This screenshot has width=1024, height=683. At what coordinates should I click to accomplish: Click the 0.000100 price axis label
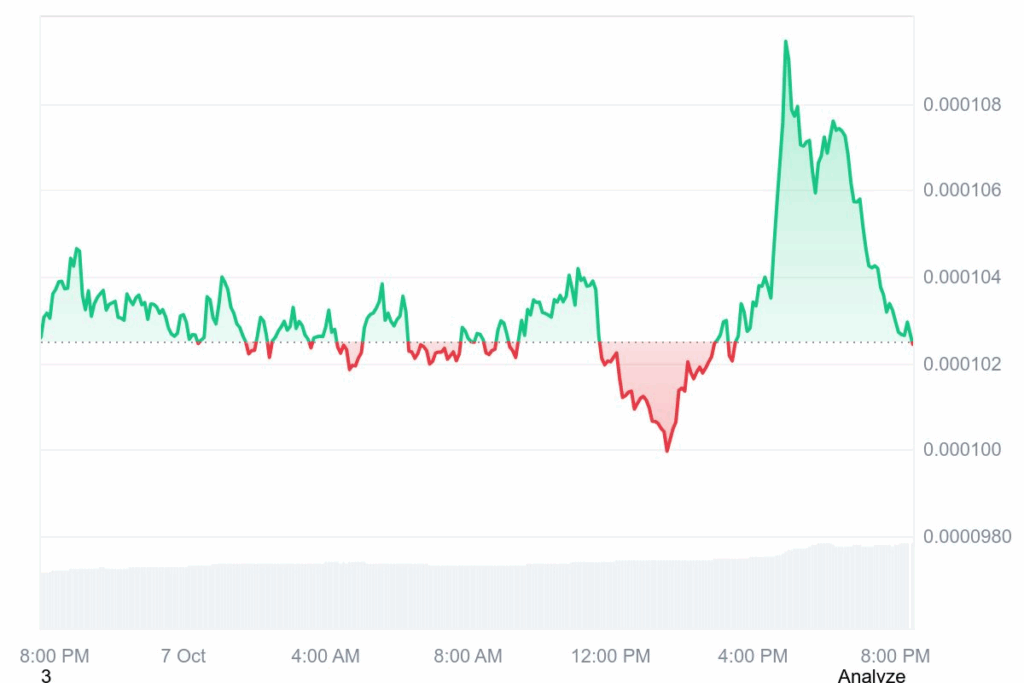tap(960, 449)
